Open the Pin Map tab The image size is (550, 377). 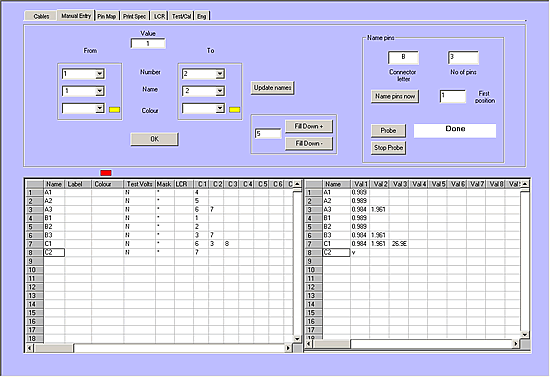click(x=107, y=16)
